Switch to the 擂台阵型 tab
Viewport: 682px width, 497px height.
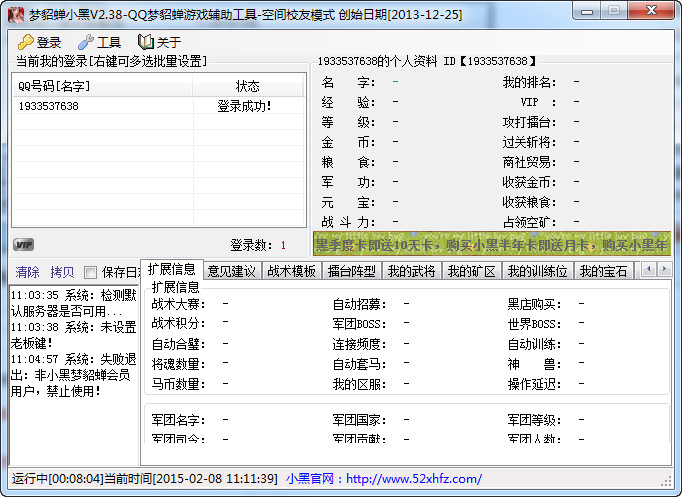[x=351, y=271]
